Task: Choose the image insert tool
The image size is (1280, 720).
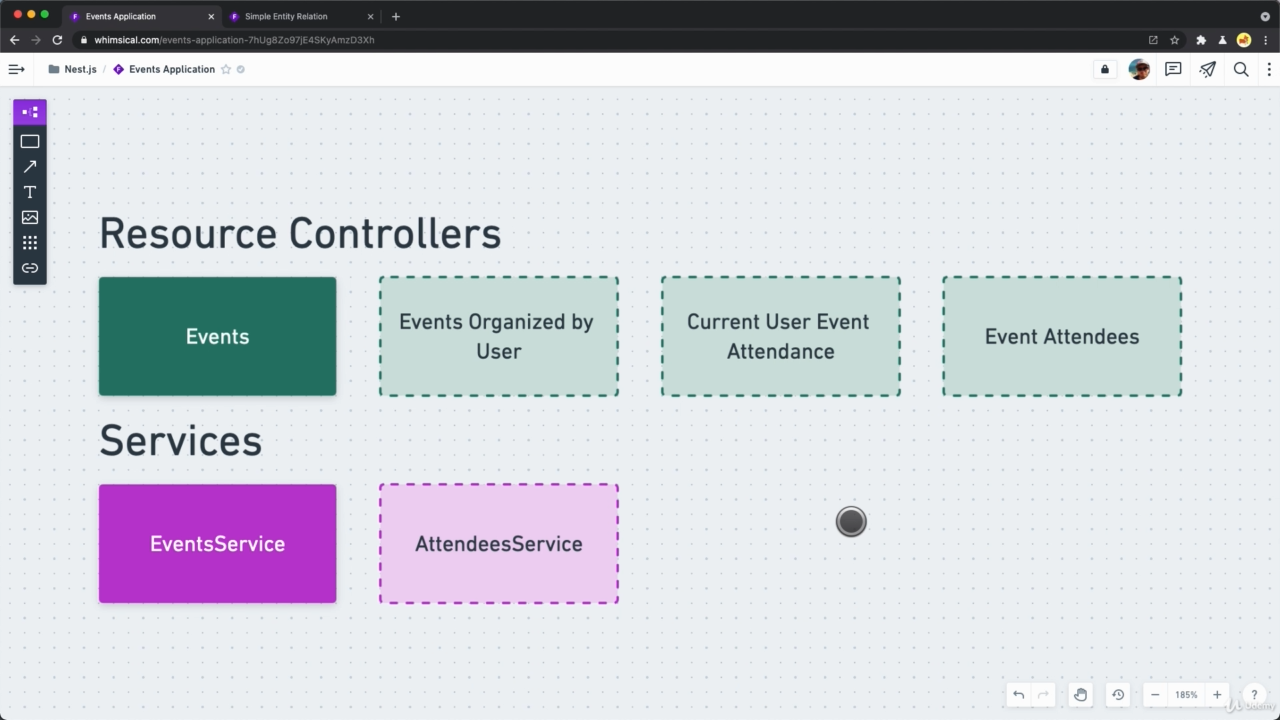Action: pos(30,217)
